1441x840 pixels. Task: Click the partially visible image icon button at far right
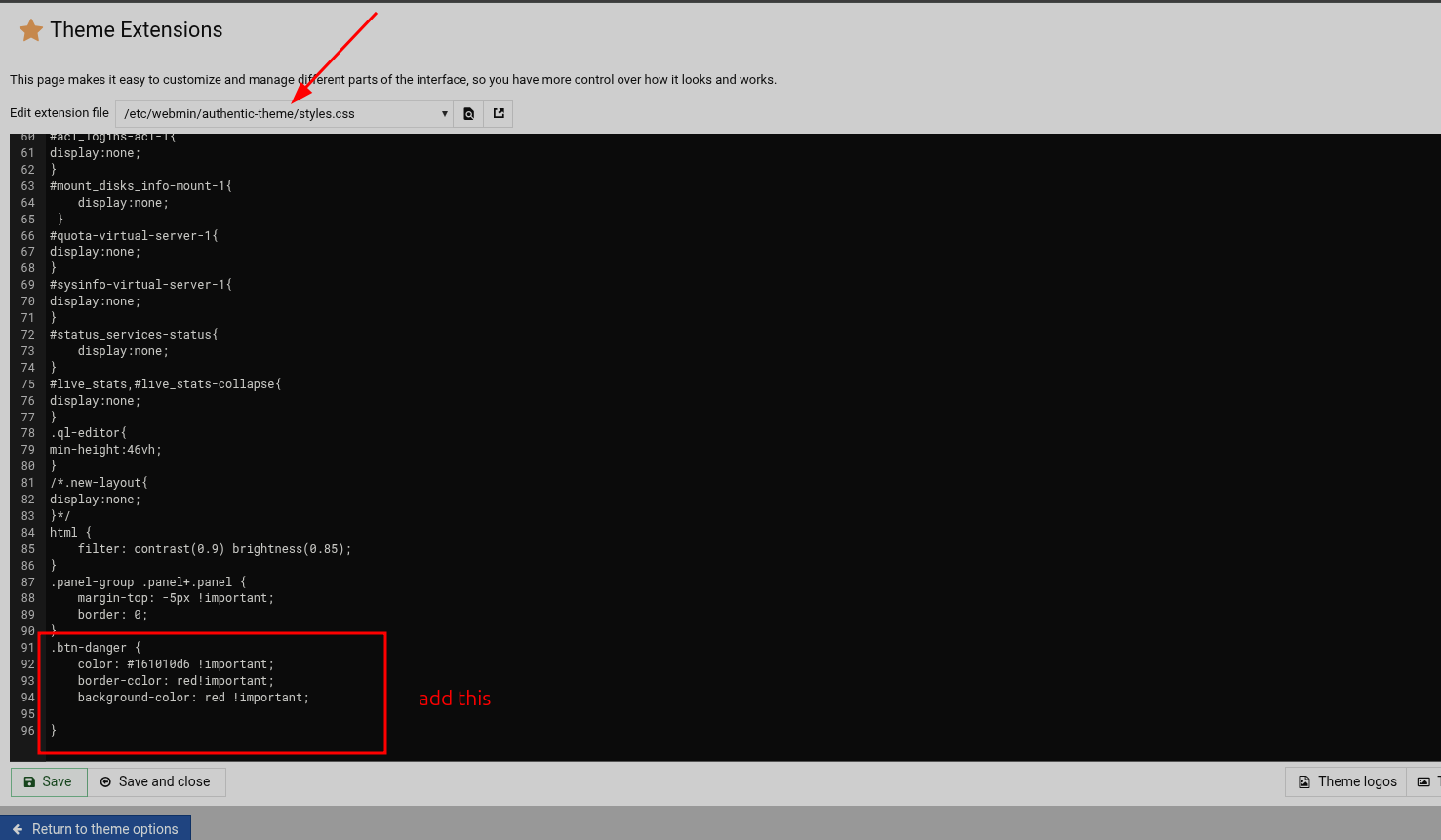click(x=1424, y=781)
